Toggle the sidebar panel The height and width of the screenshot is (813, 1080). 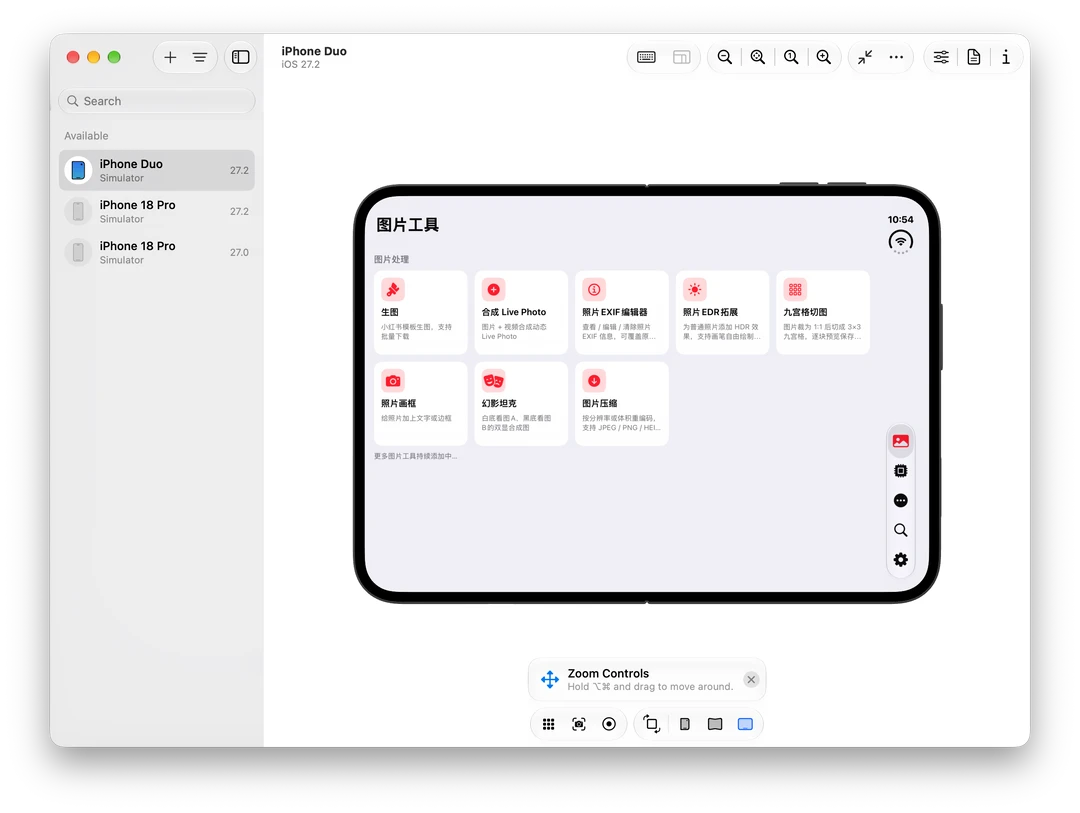point(240,57)
